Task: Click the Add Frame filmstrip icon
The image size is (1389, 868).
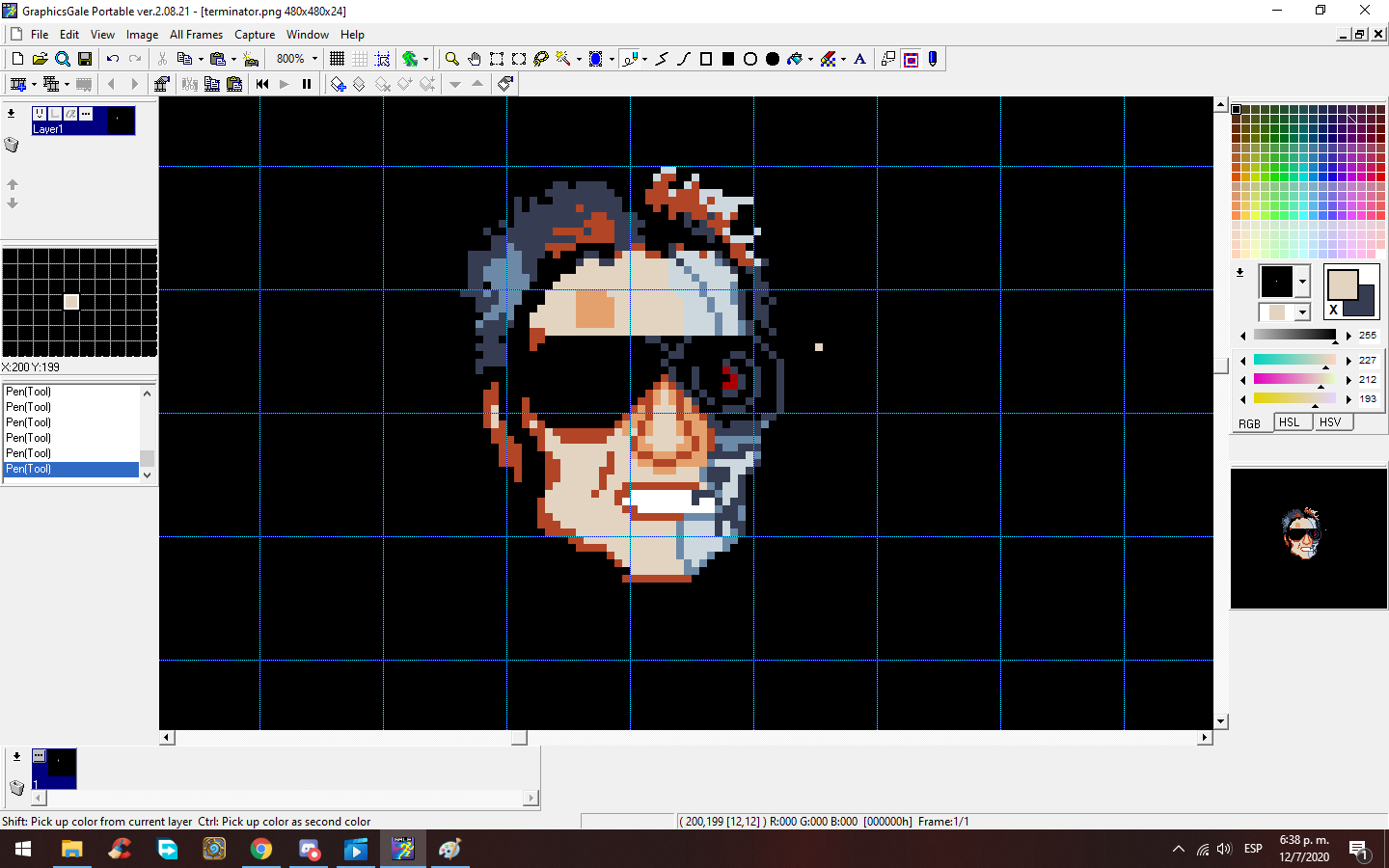Action: (x=18, y=84)
